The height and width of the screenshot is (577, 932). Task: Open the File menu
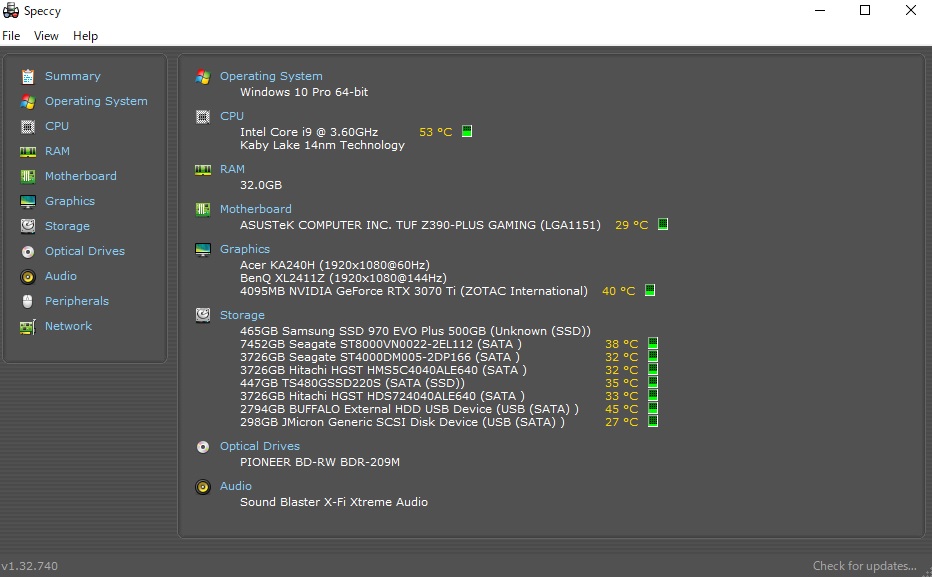coord(11,36)
